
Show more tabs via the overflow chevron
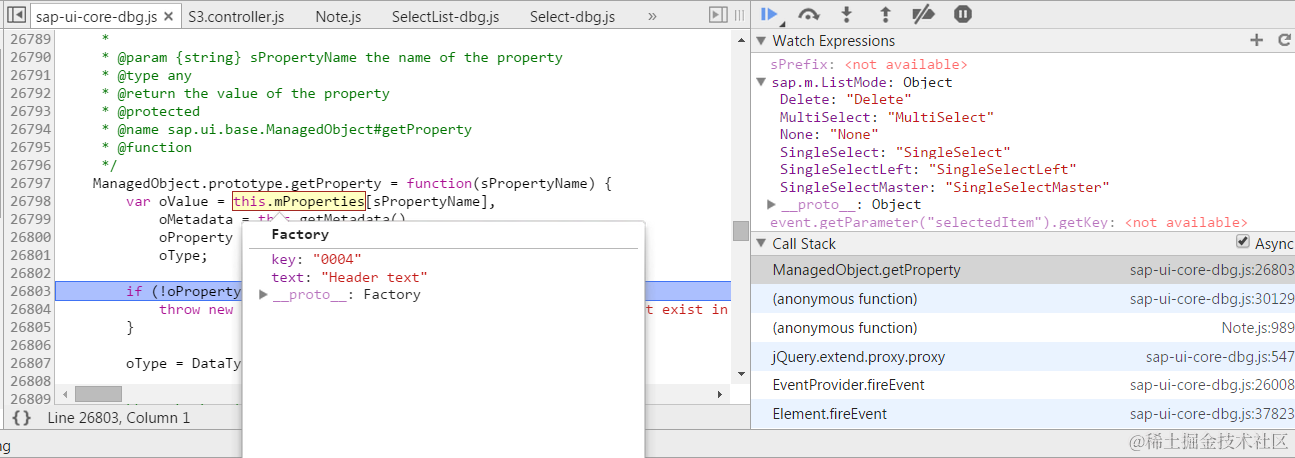pyautogui.click(x=652, y=17)
